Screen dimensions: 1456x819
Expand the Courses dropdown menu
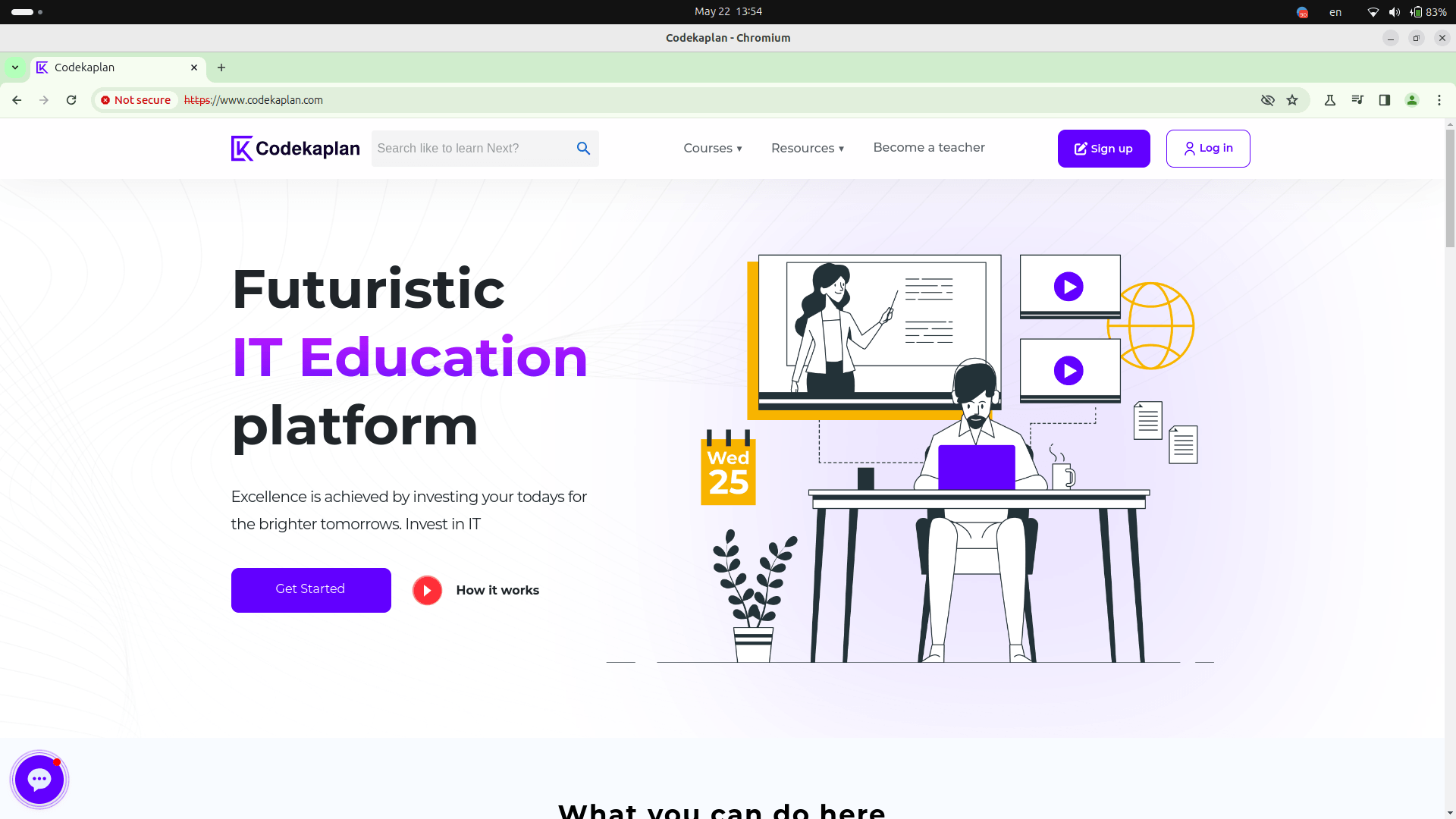[712, 149]
